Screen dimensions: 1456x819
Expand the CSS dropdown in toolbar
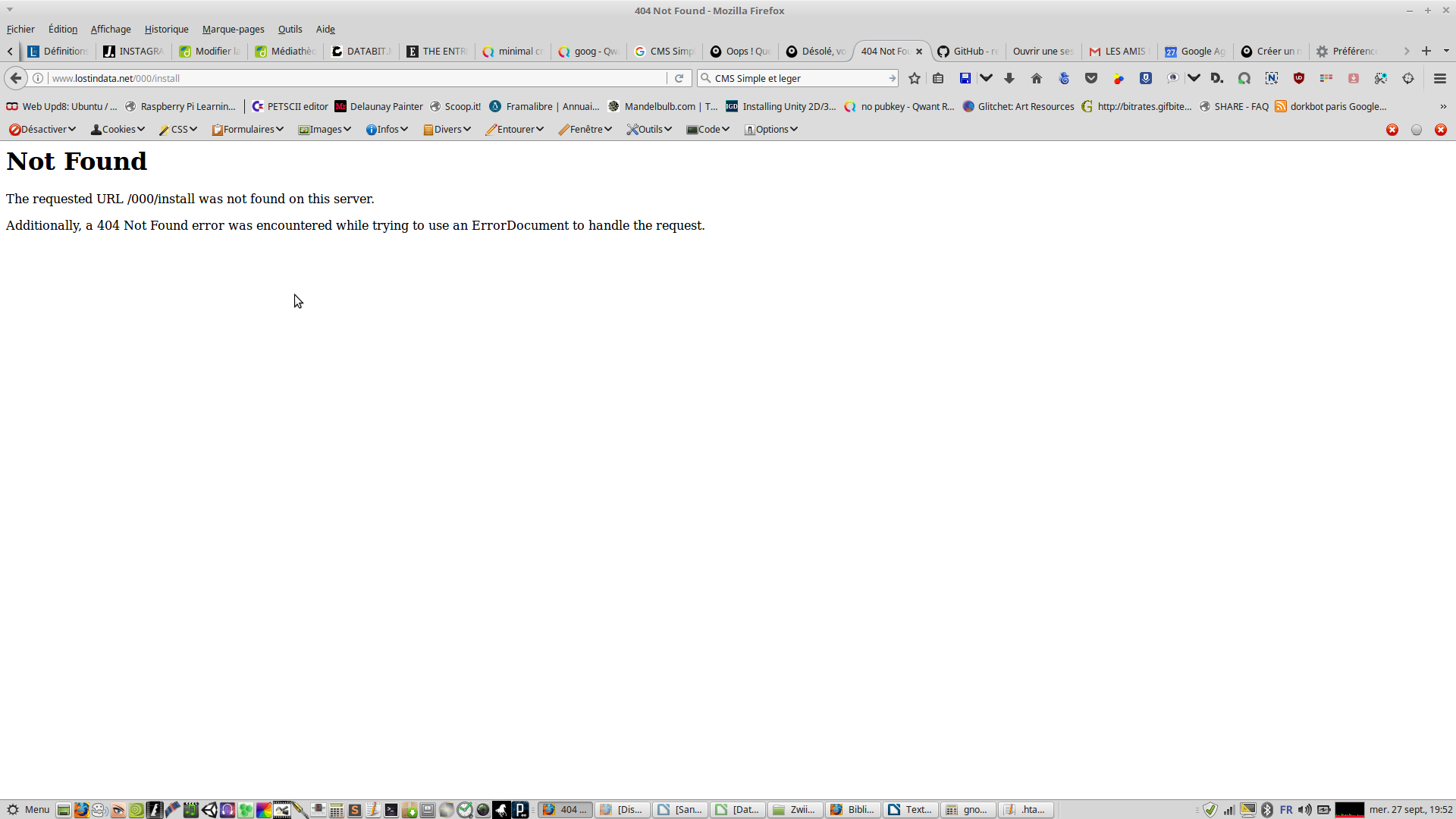(x=178, y=130)
